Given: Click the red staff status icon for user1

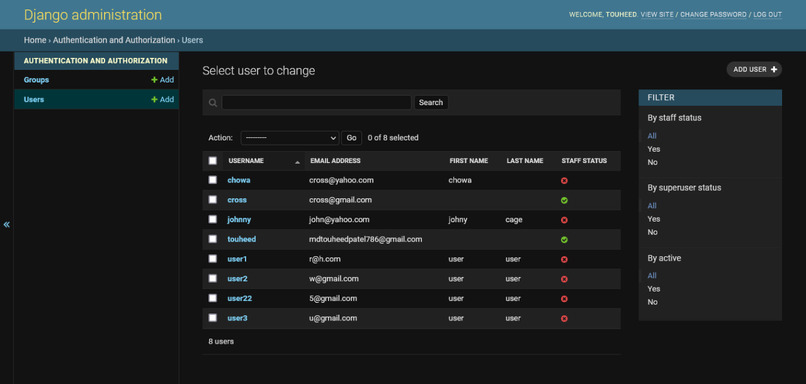Looking at the screenshot, I should click(x=564, y=260).
